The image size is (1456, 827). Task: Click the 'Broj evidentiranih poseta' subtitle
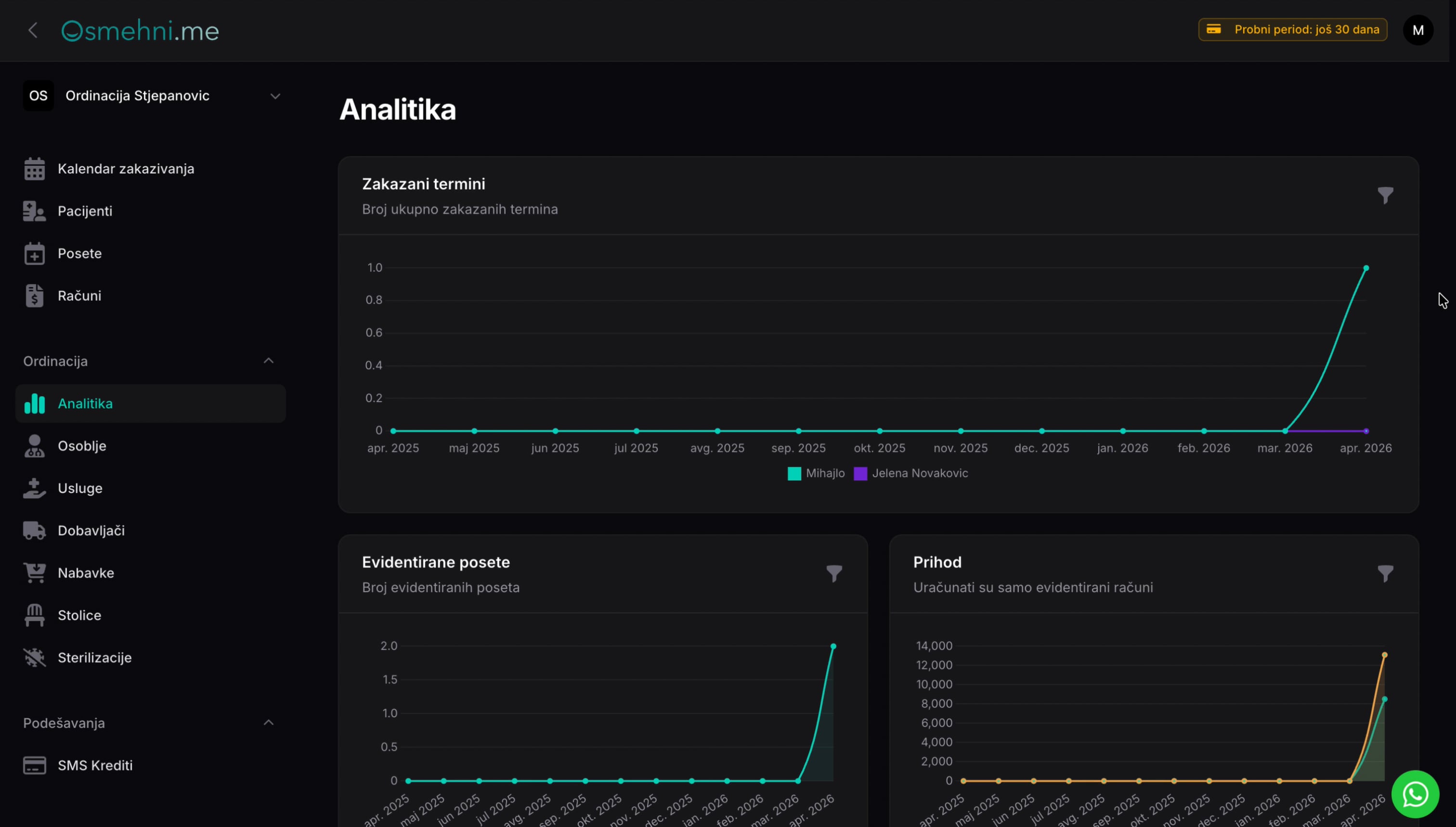click(441, 588)
